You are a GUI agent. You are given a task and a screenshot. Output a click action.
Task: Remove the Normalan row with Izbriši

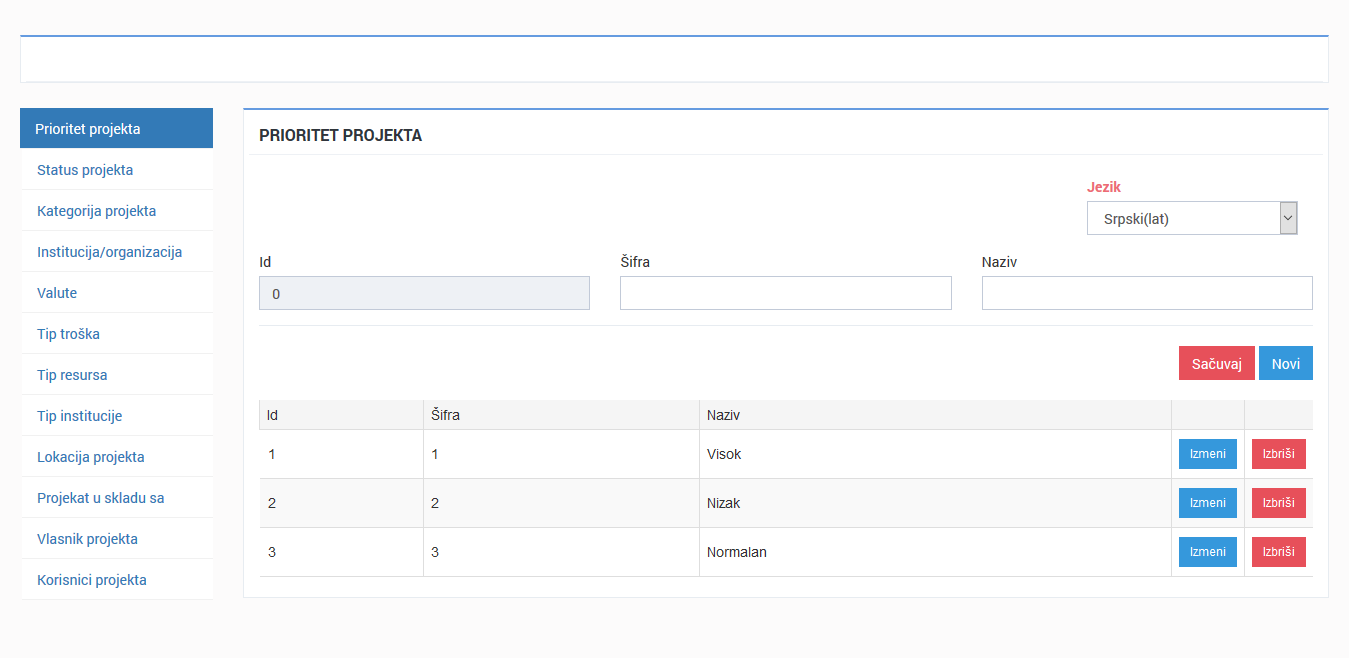[1278, 552]
